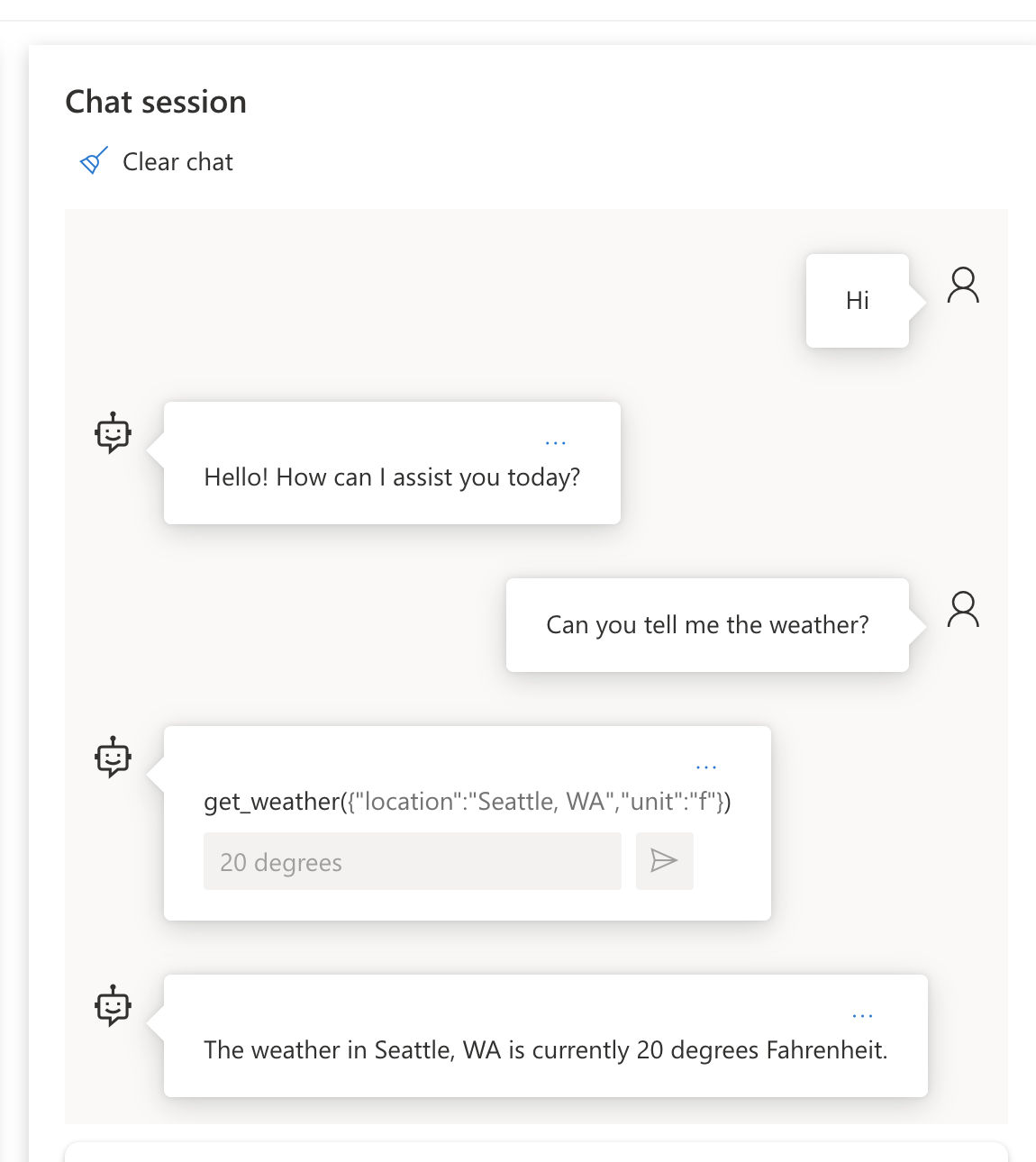Open the ellipsis menu on the get_weather message
Image resolution: width=1036 pixels, height=1162 pixels.
point(706,767)
